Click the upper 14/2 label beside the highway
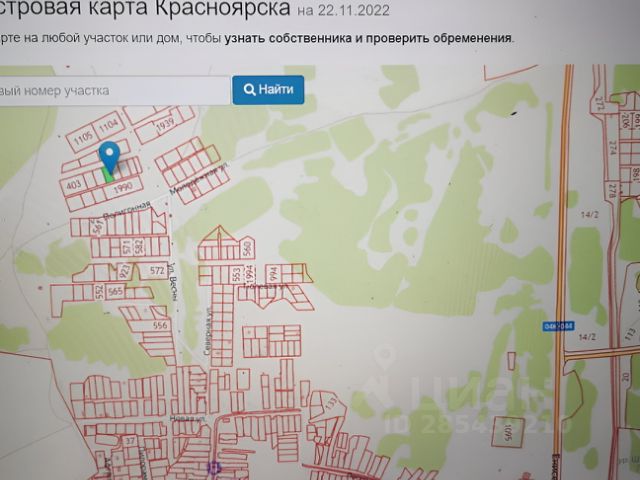The height and width of the screenshot is (480, 640). pyautogui.click(x=590, y=213)
